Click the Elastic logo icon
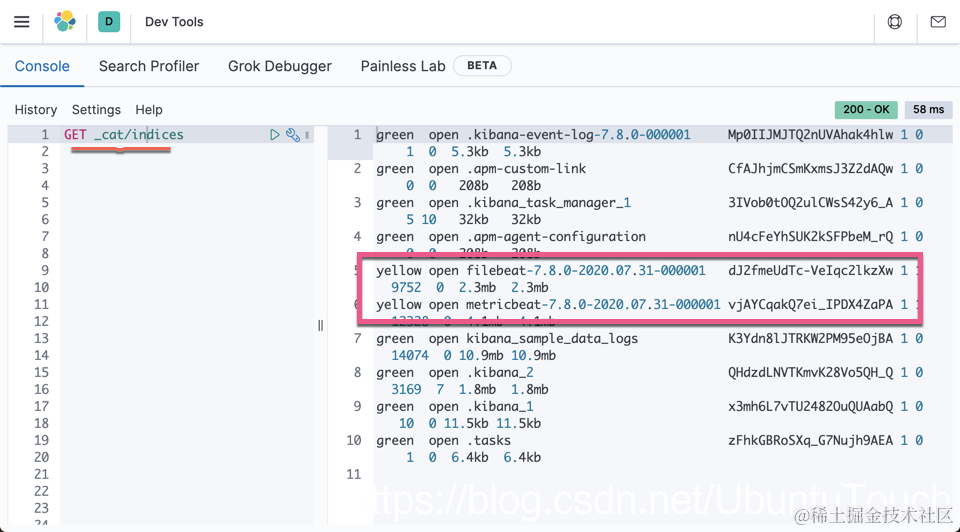 pyautogui.click(x=65, y=21)
